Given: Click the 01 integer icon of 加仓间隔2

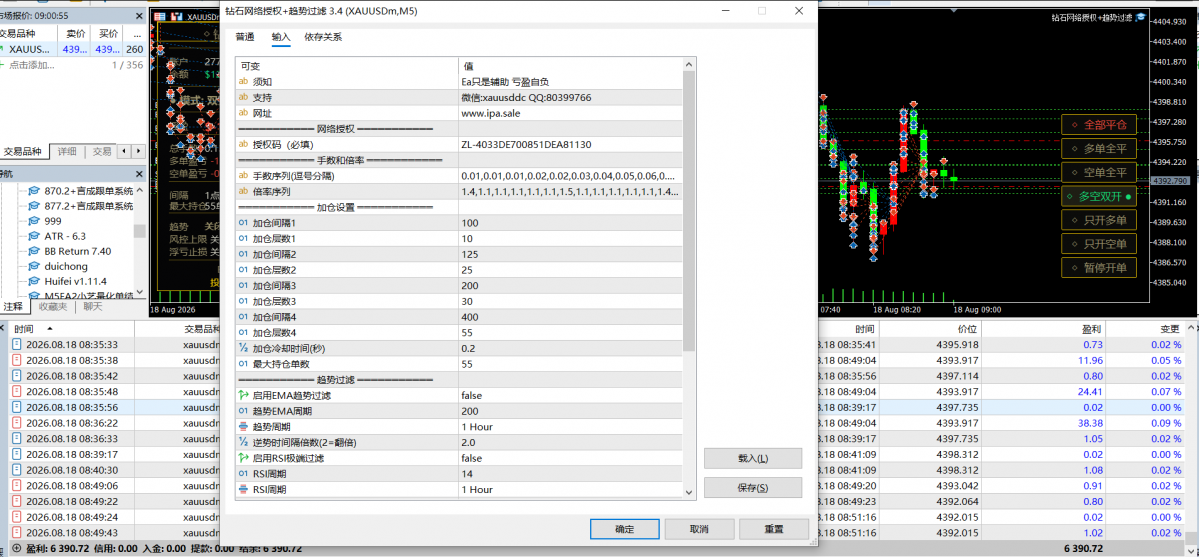Looking at the screenshot, I should (244, 254).
